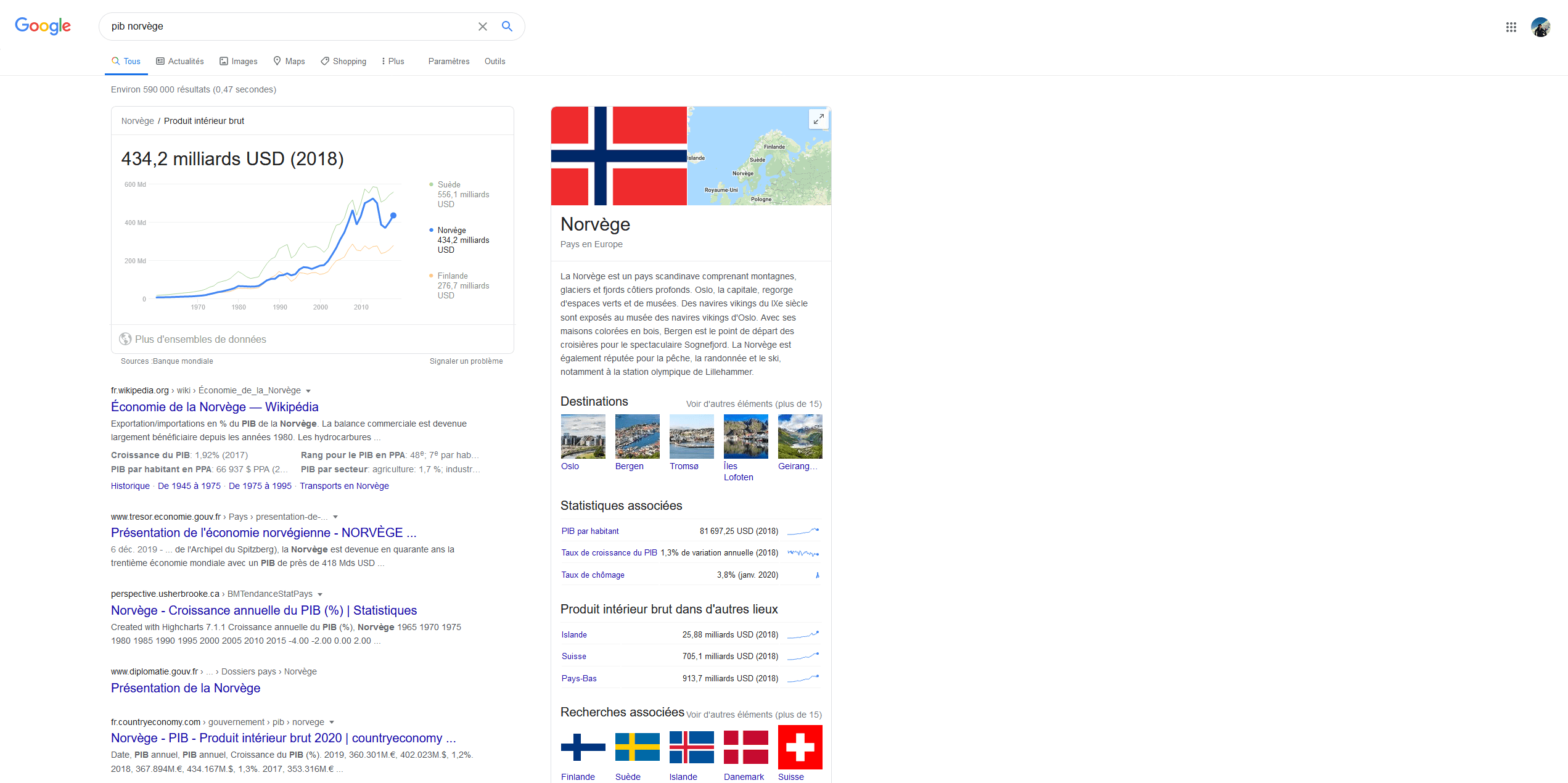Click Voir d'autres éléments beside Destinations
The width and height of the screenshot is (1568, 783).
tap(754, 404)
